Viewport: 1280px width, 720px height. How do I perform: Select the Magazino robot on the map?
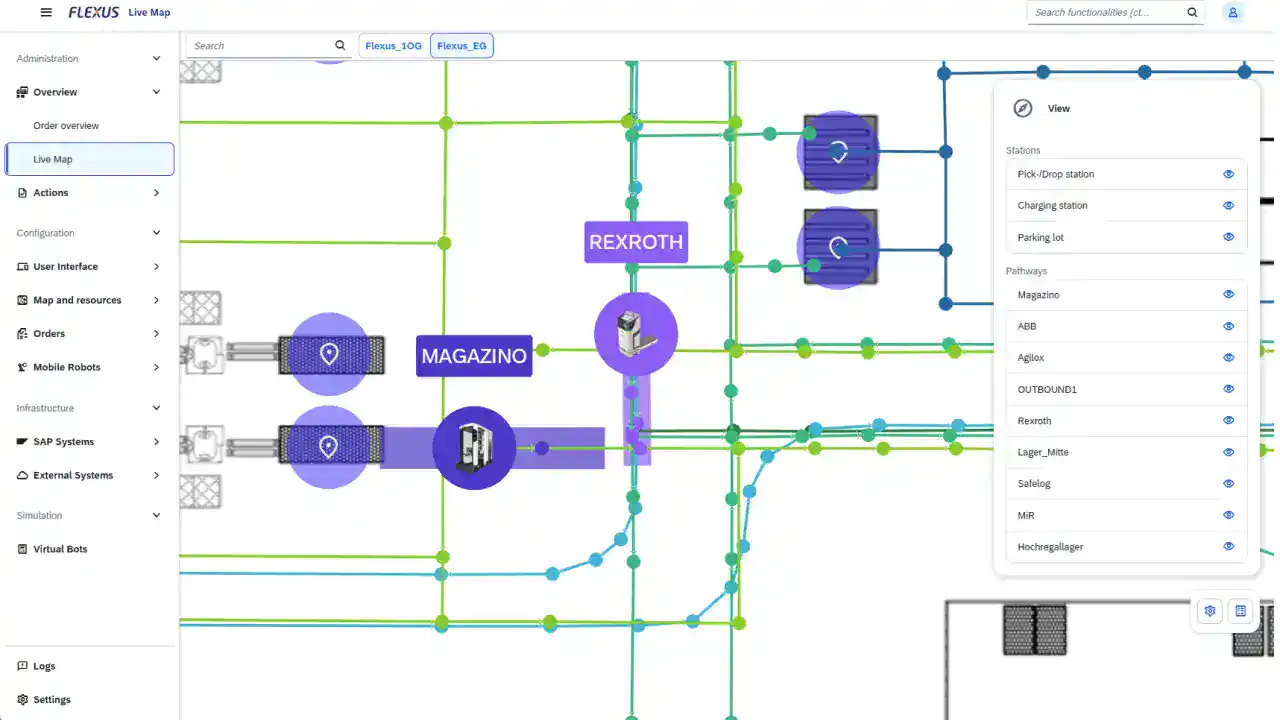pos(474,447)
